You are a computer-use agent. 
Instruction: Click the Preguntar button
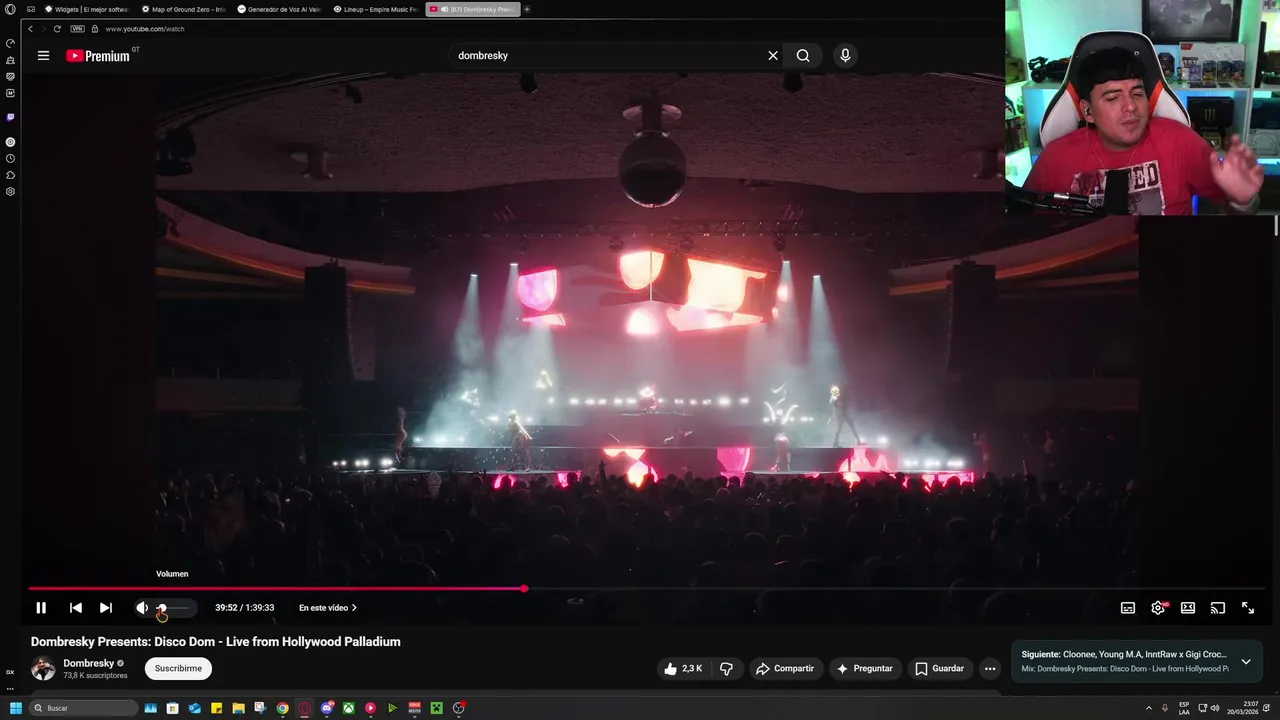pos(865,669)
